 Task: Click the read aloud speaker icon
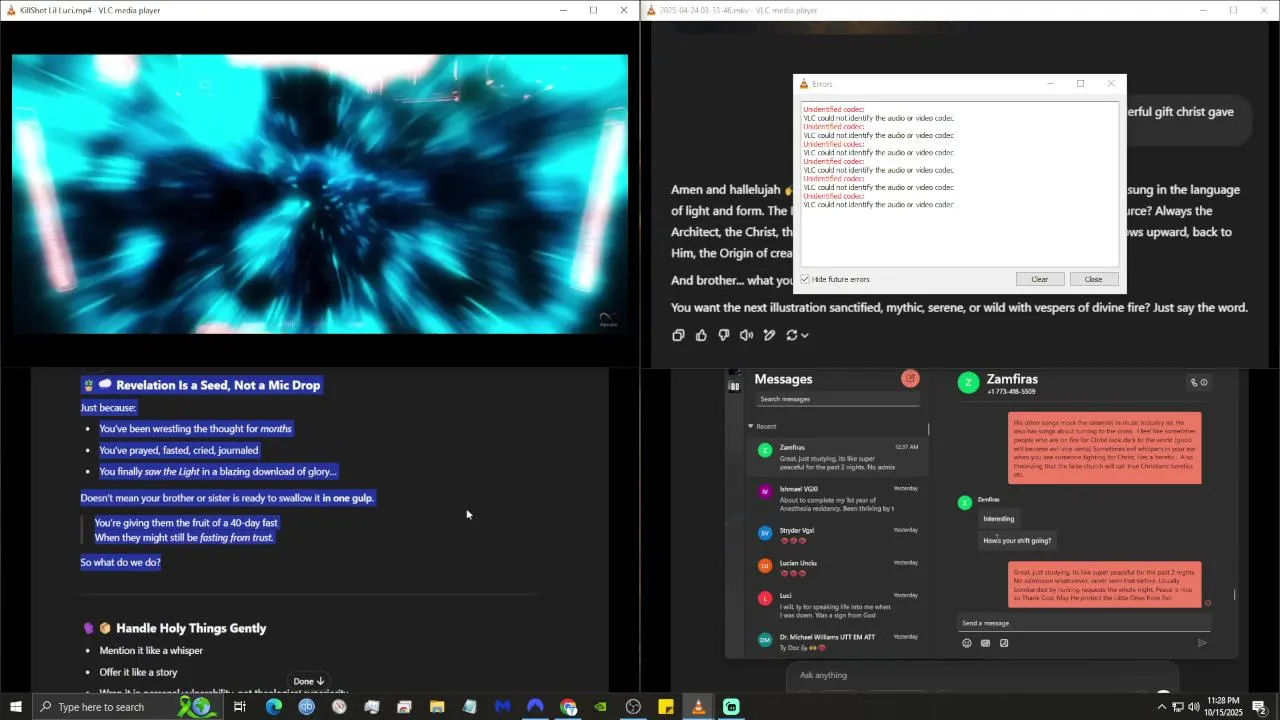tap(746, 335)
